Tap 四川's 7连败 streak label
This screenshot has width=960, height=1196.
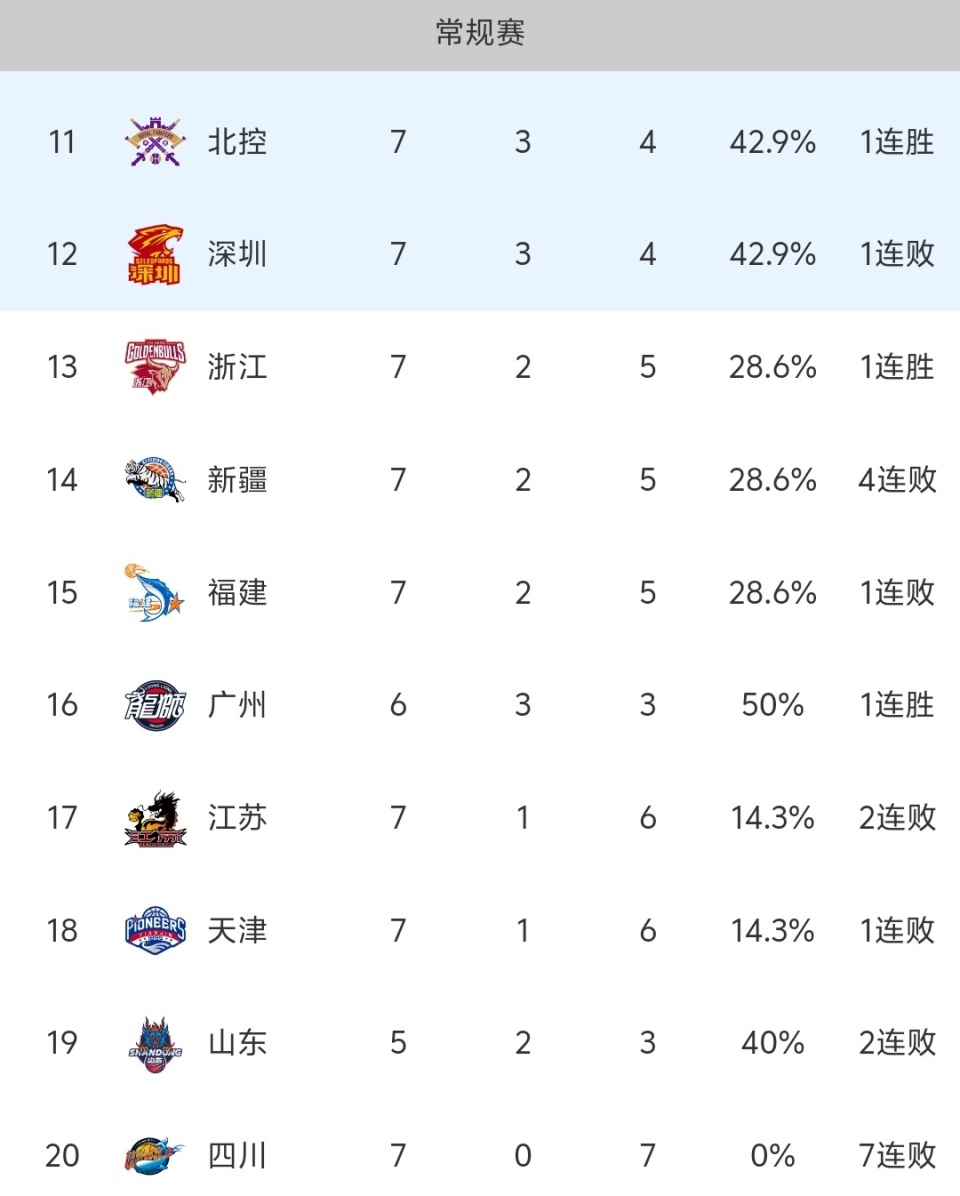point(897,1156)
